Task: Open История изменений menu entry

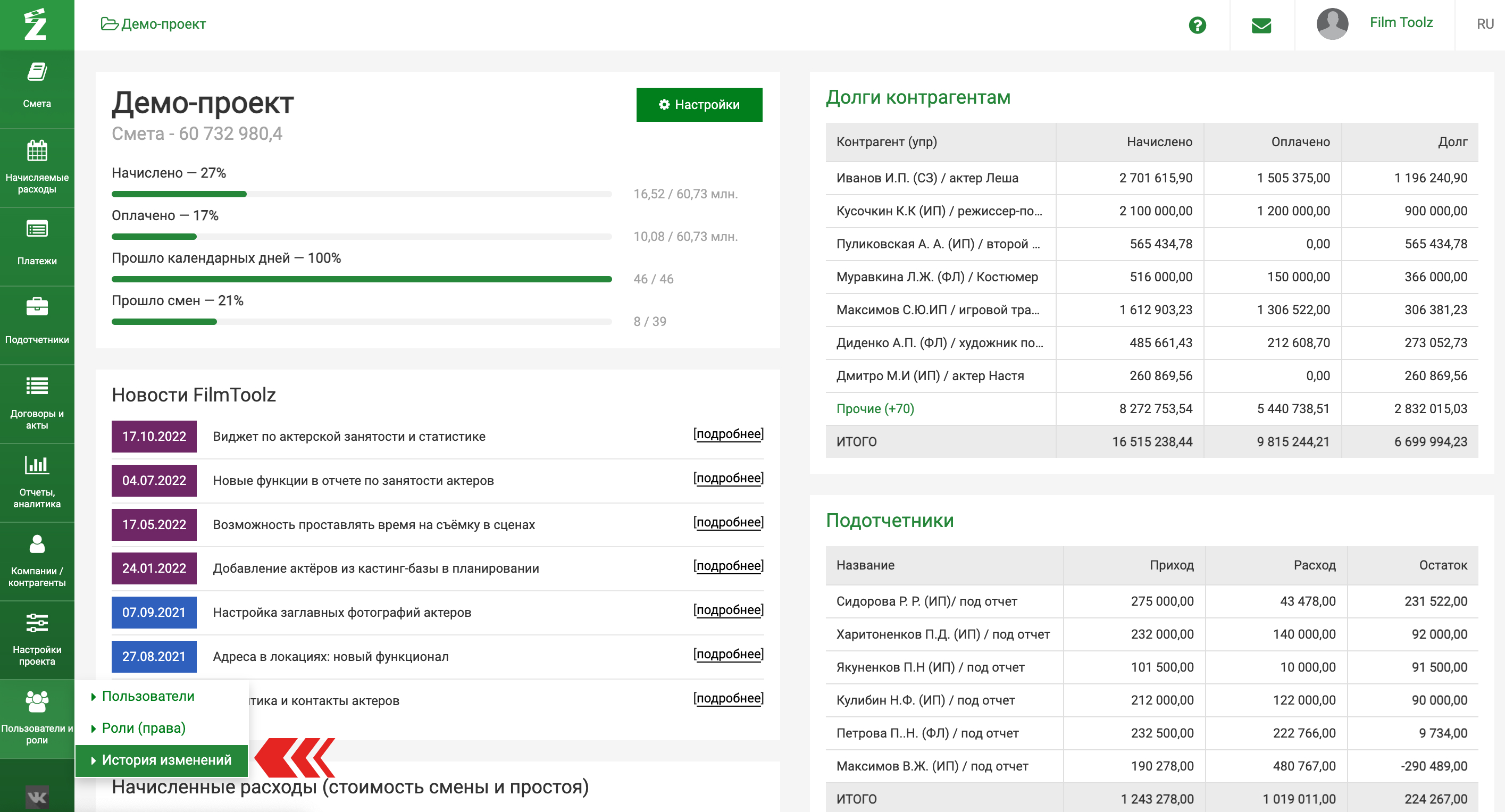Action: [166, 759]
